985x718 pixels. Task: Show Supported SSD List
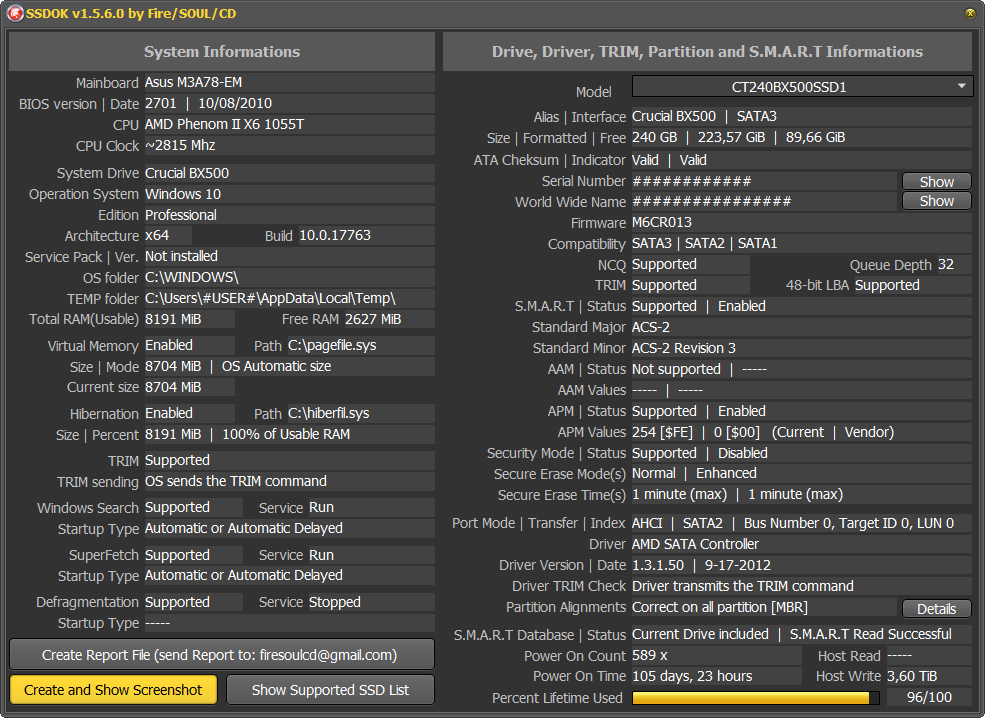pos(330,690)
